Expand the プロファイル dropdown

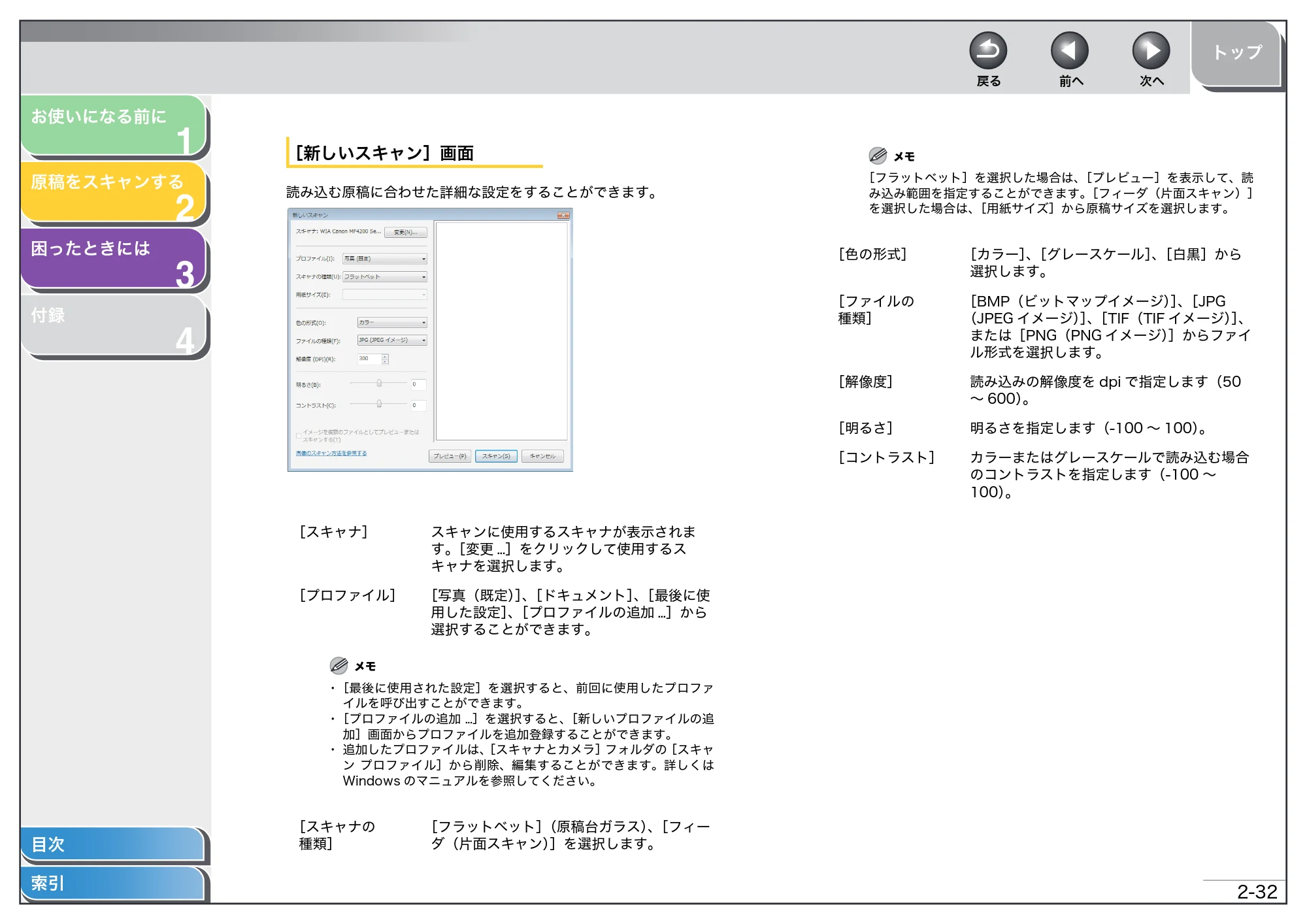point(385,259)
